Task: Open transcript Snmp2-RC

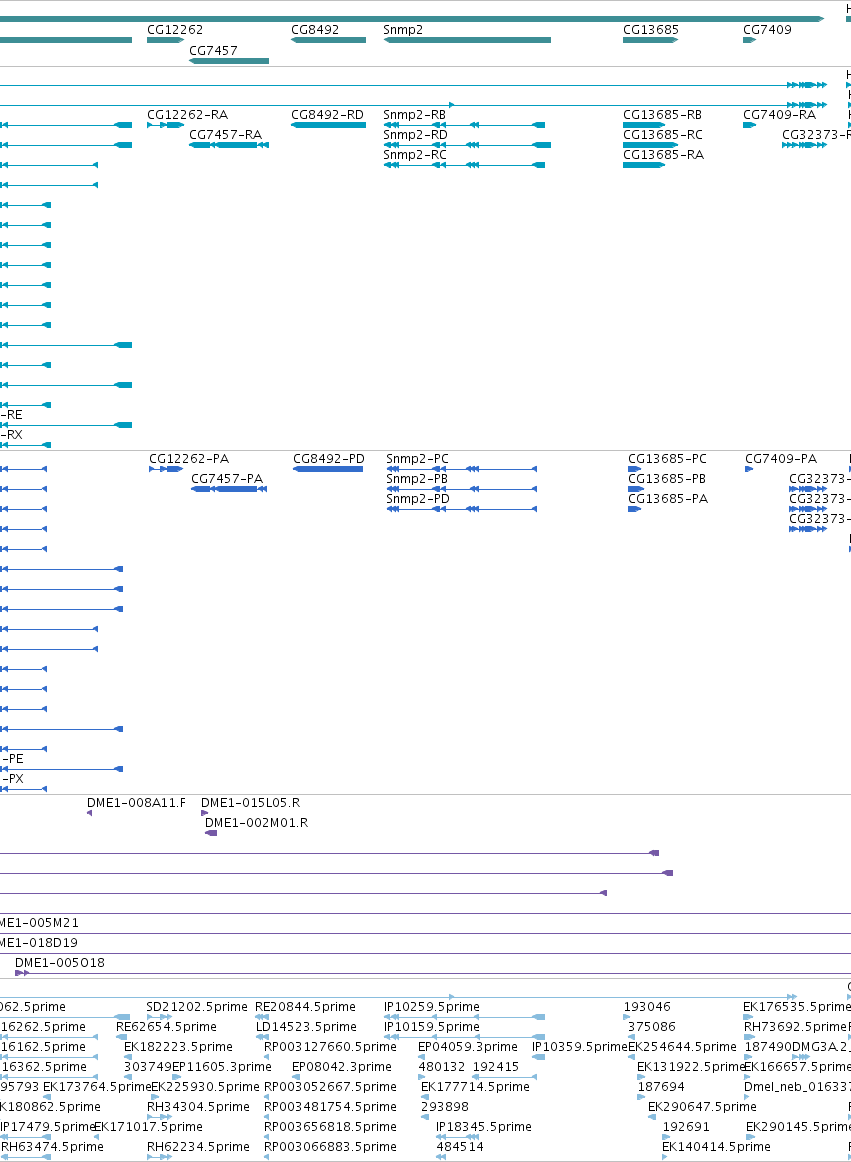Action: coord(415,155)
